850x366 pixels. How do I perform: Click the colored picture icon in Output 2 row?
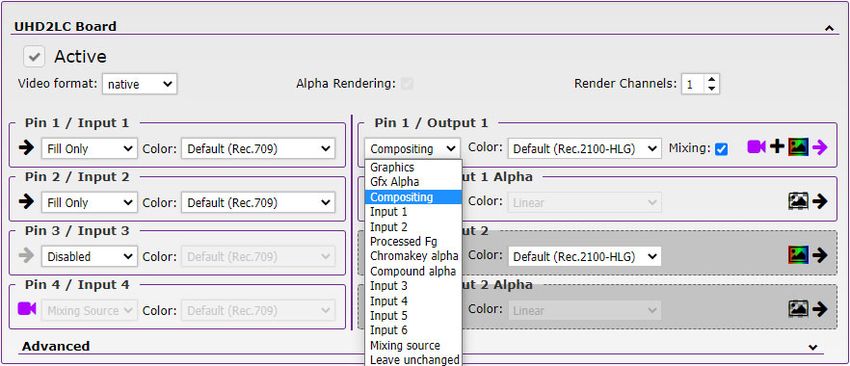[x=798, y=255]
